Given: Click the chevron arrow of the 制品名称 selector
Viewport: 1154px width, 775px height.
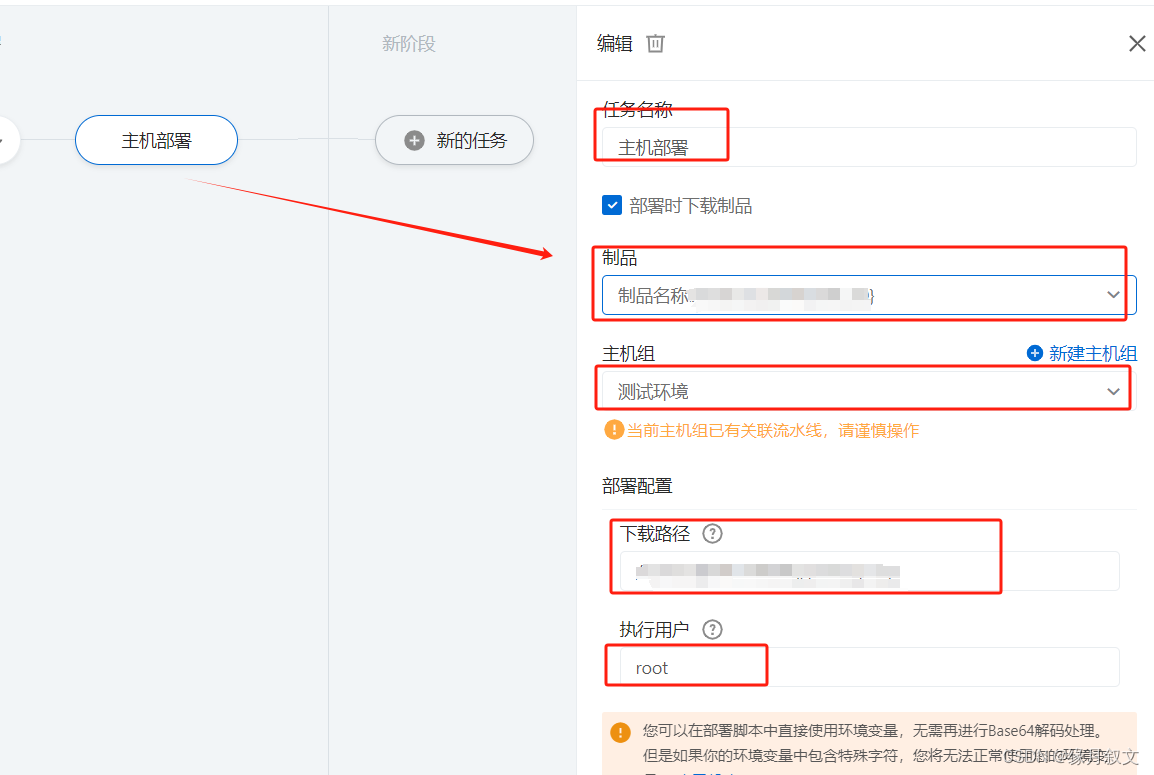Looking at the screenshot, I should pos(1113,294).
